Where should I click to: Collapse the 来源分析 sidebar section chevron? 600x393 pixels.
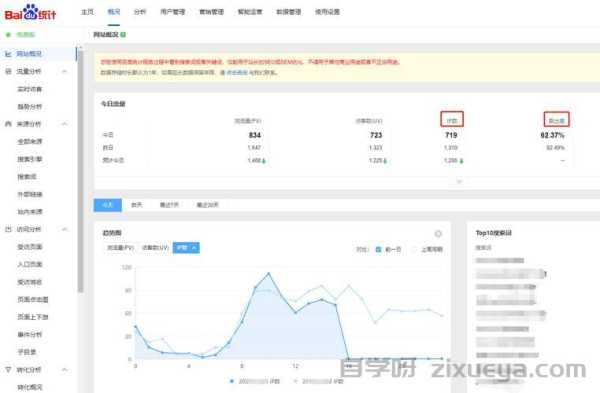tap(65, 124)
